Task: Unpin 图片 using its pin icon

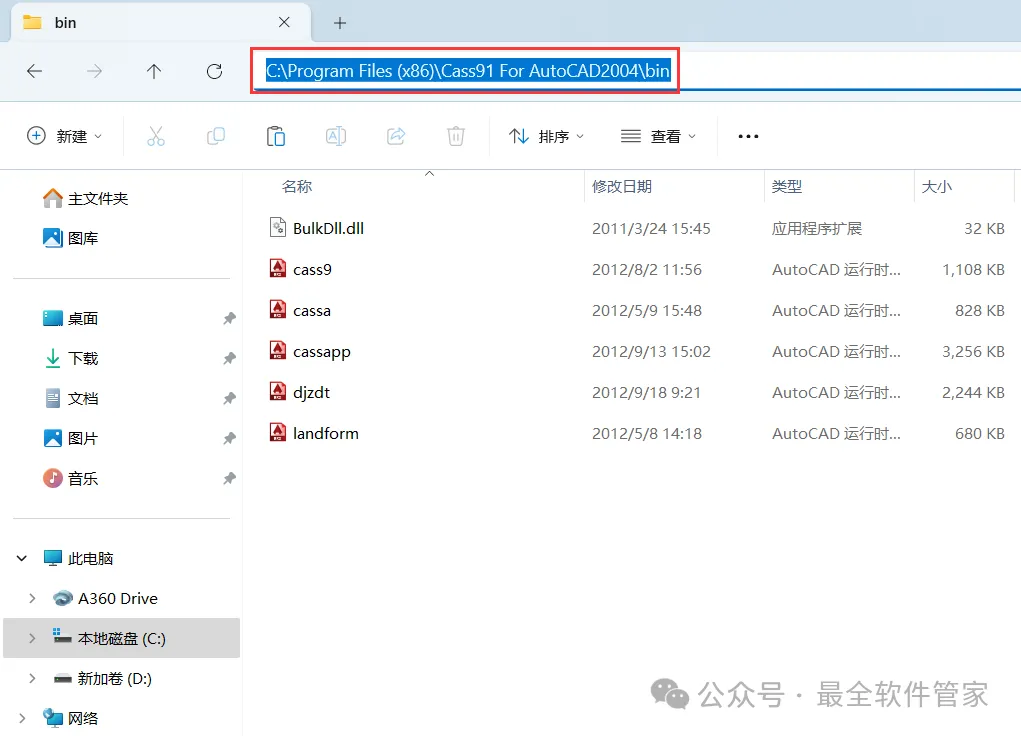Action: (x=229, y=438)
